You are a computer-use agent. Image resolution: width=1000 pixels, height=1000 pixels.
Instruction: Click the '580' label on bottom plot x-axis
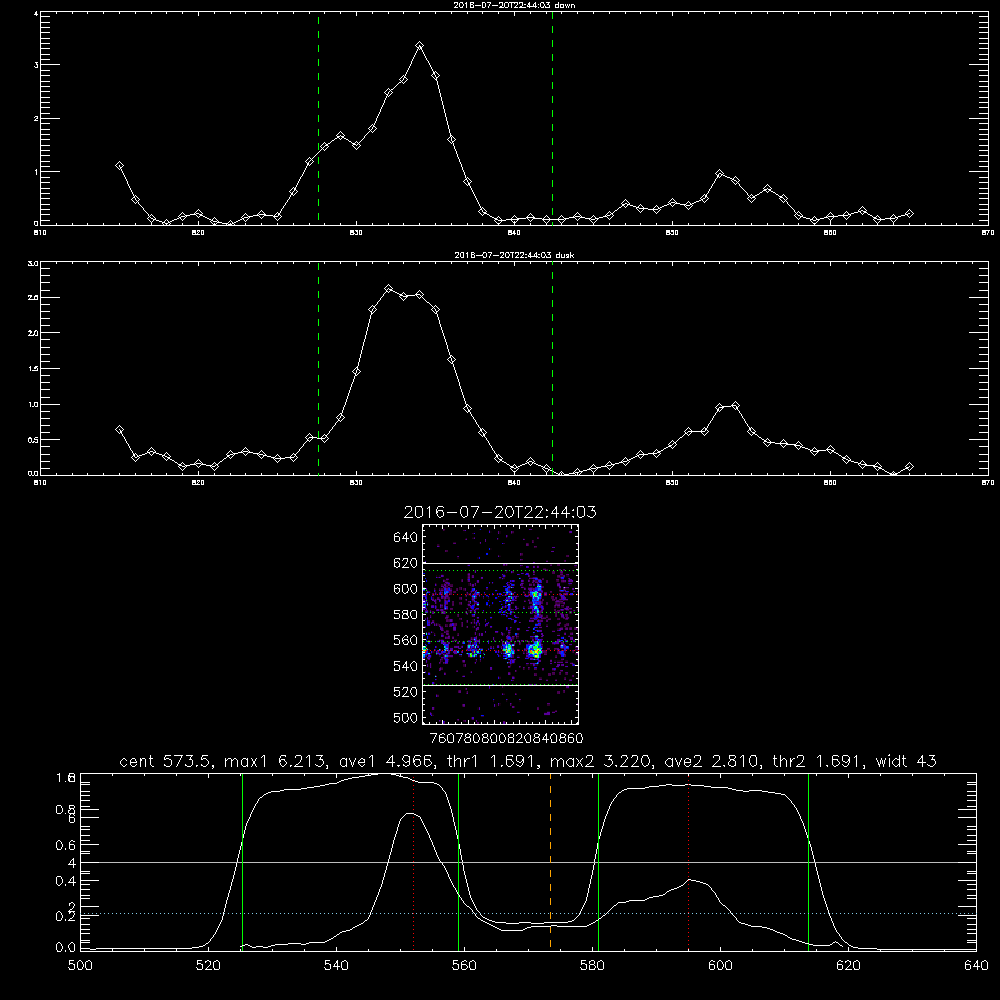592,966
